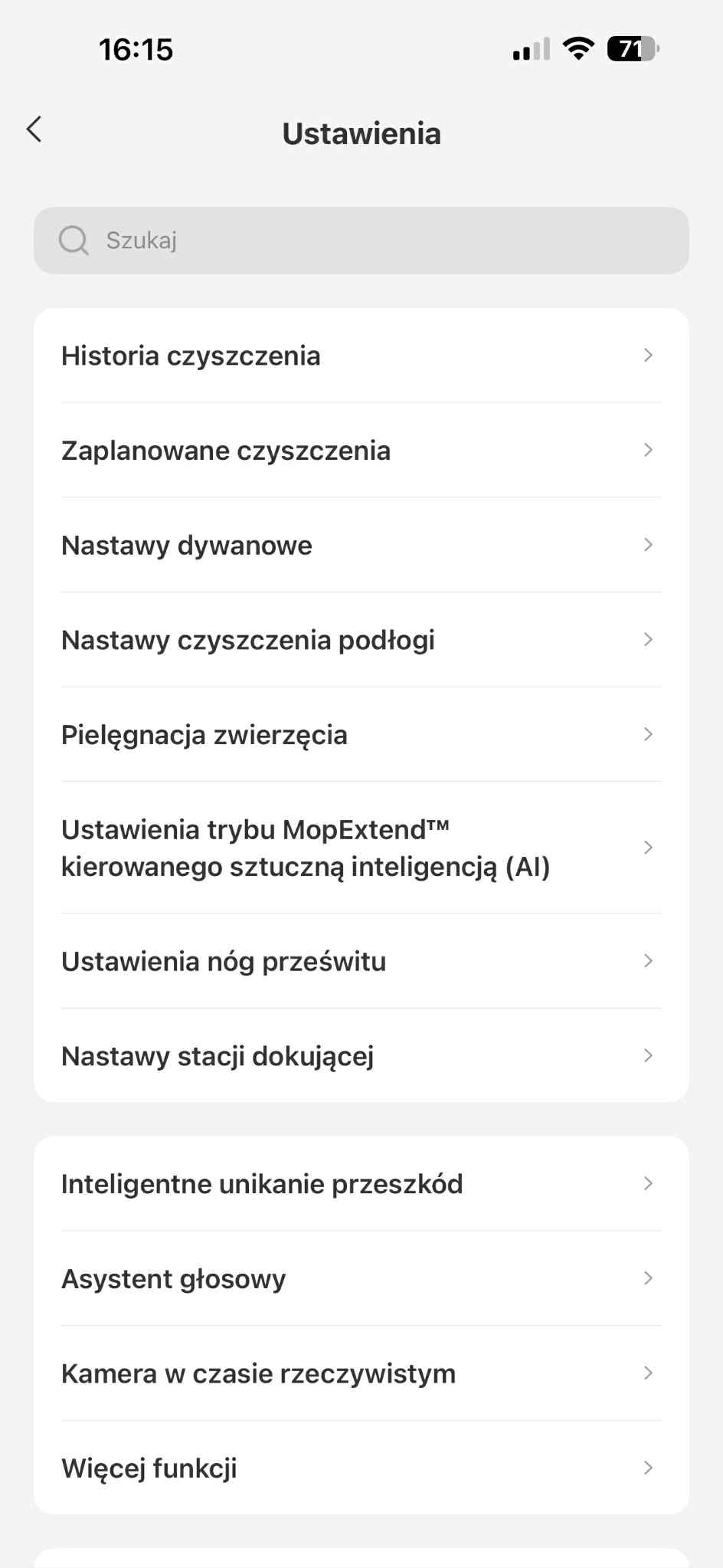
Task: Tap the battery indicator icon
Action: (633, 49)
